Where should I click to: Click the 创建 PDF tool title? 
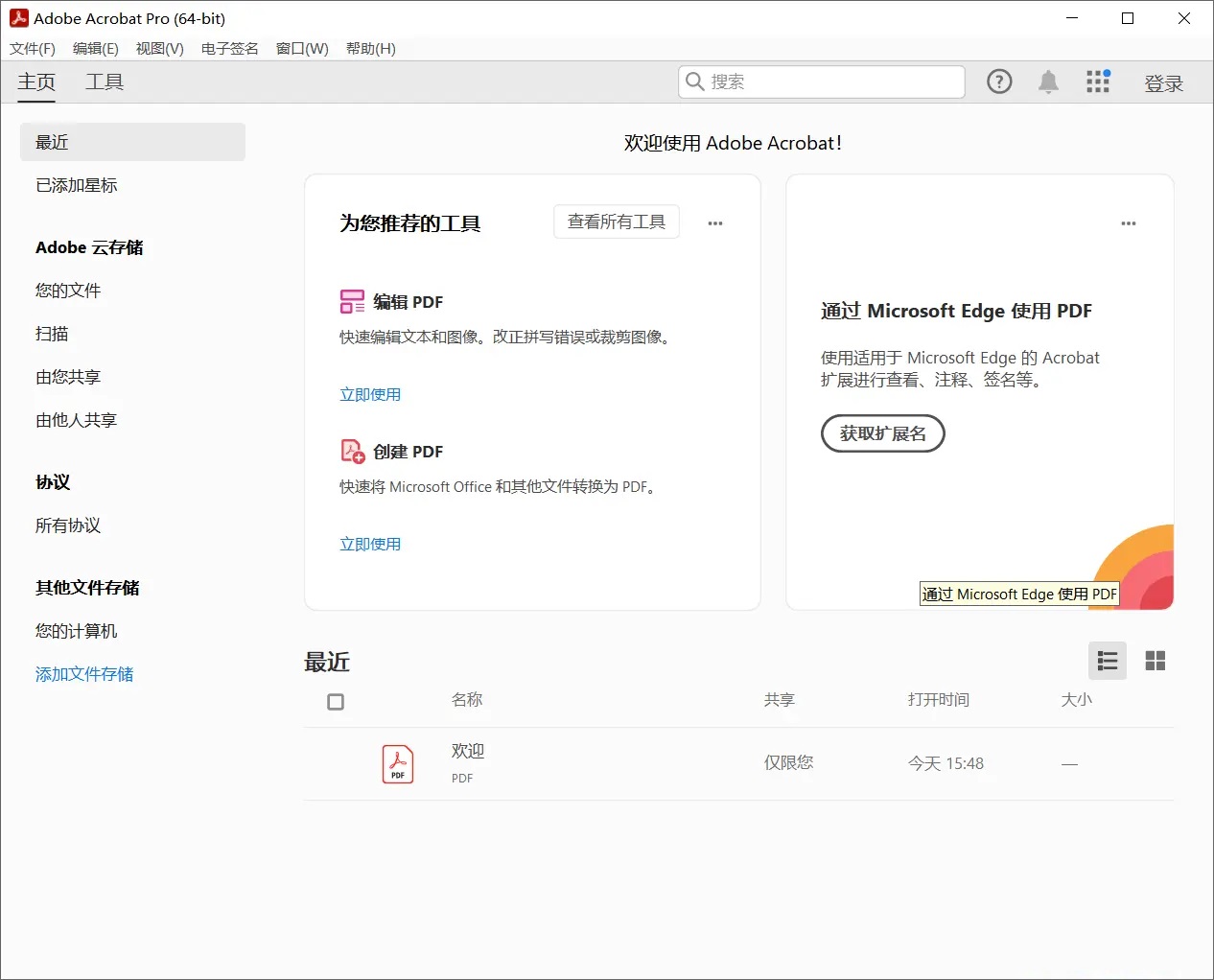click(409, 452)
